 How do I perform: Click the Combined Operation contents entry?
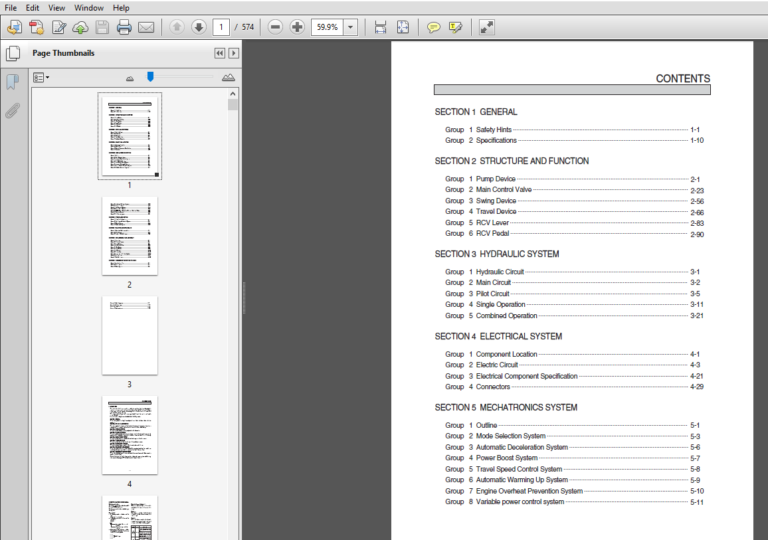574,316
